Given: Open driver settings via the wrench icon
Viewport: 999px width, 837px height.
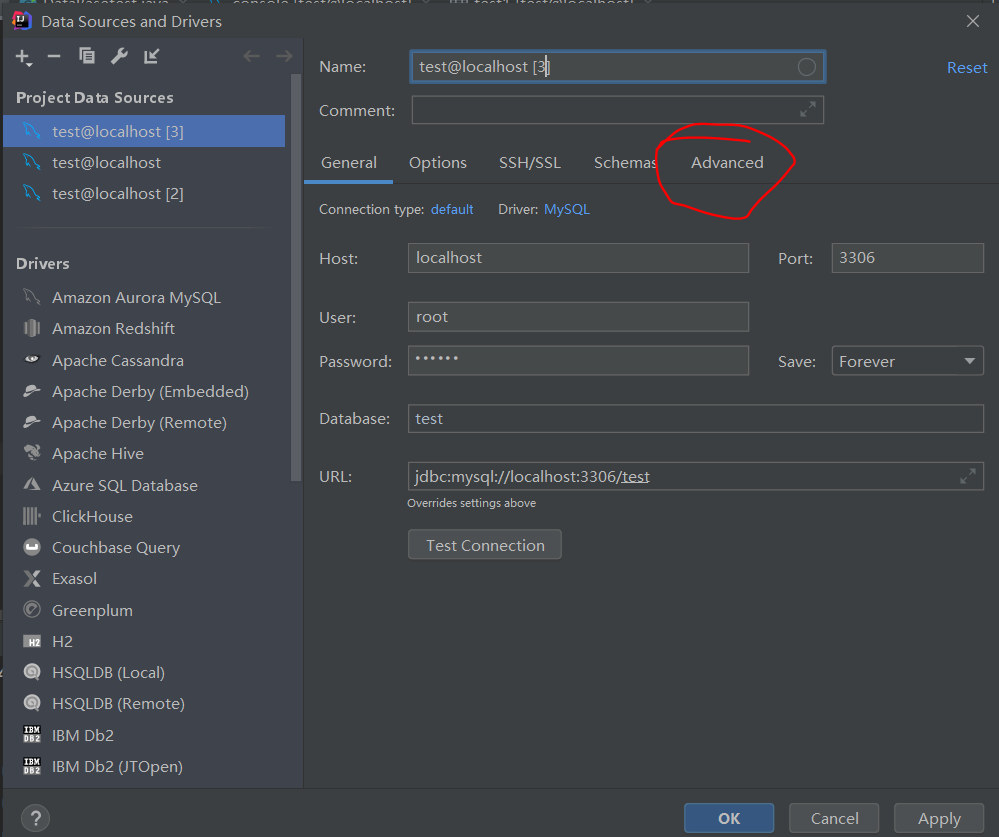Looking at the screenshot, I should coord(119,57).
